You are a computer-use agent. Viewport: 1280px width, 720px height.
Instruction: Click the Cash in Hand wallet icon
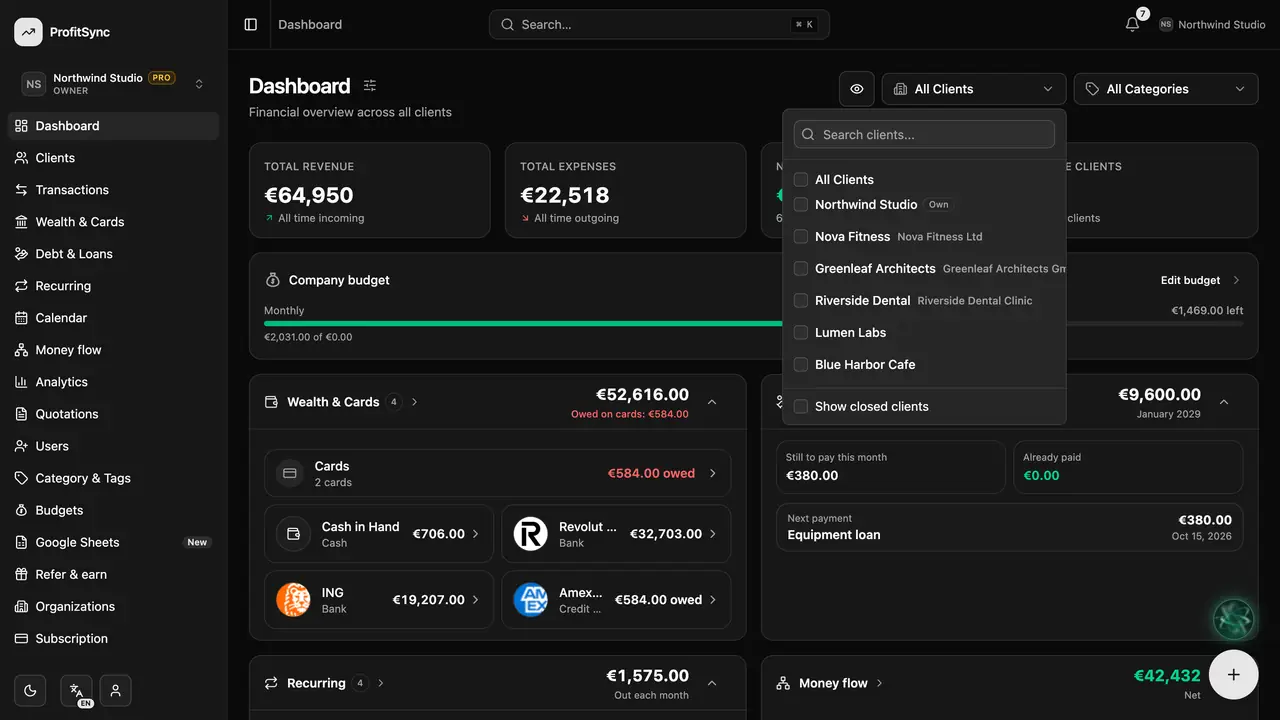[x=293, y=534]
